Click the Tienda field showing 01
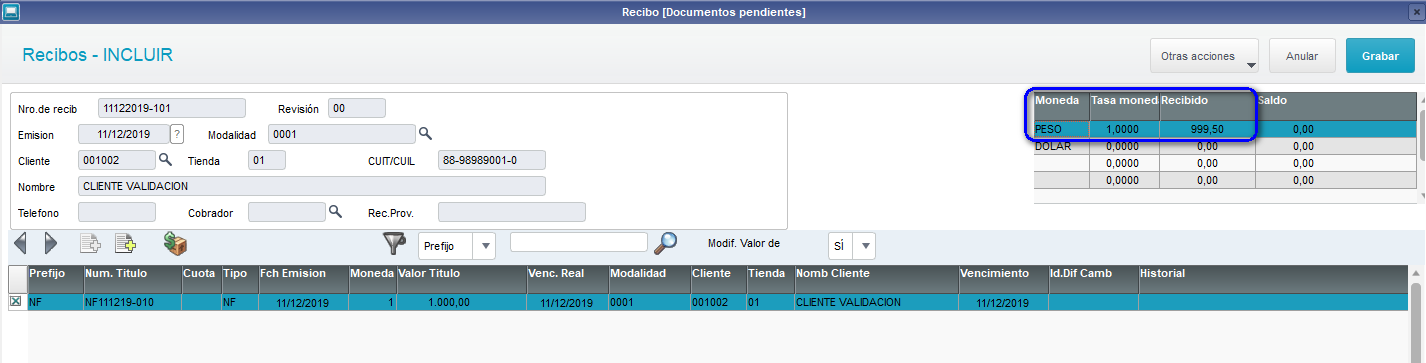 (x=267, y=160)
